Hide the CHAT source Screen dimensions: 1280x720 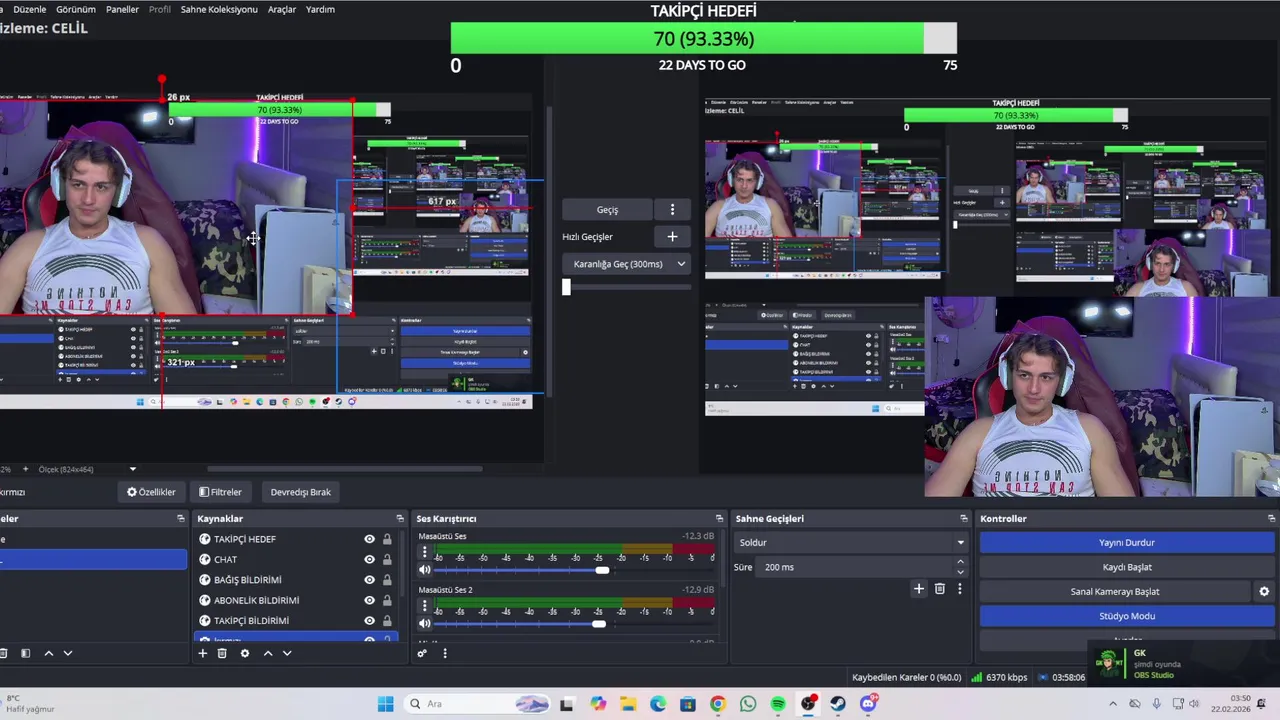point(369,559)
